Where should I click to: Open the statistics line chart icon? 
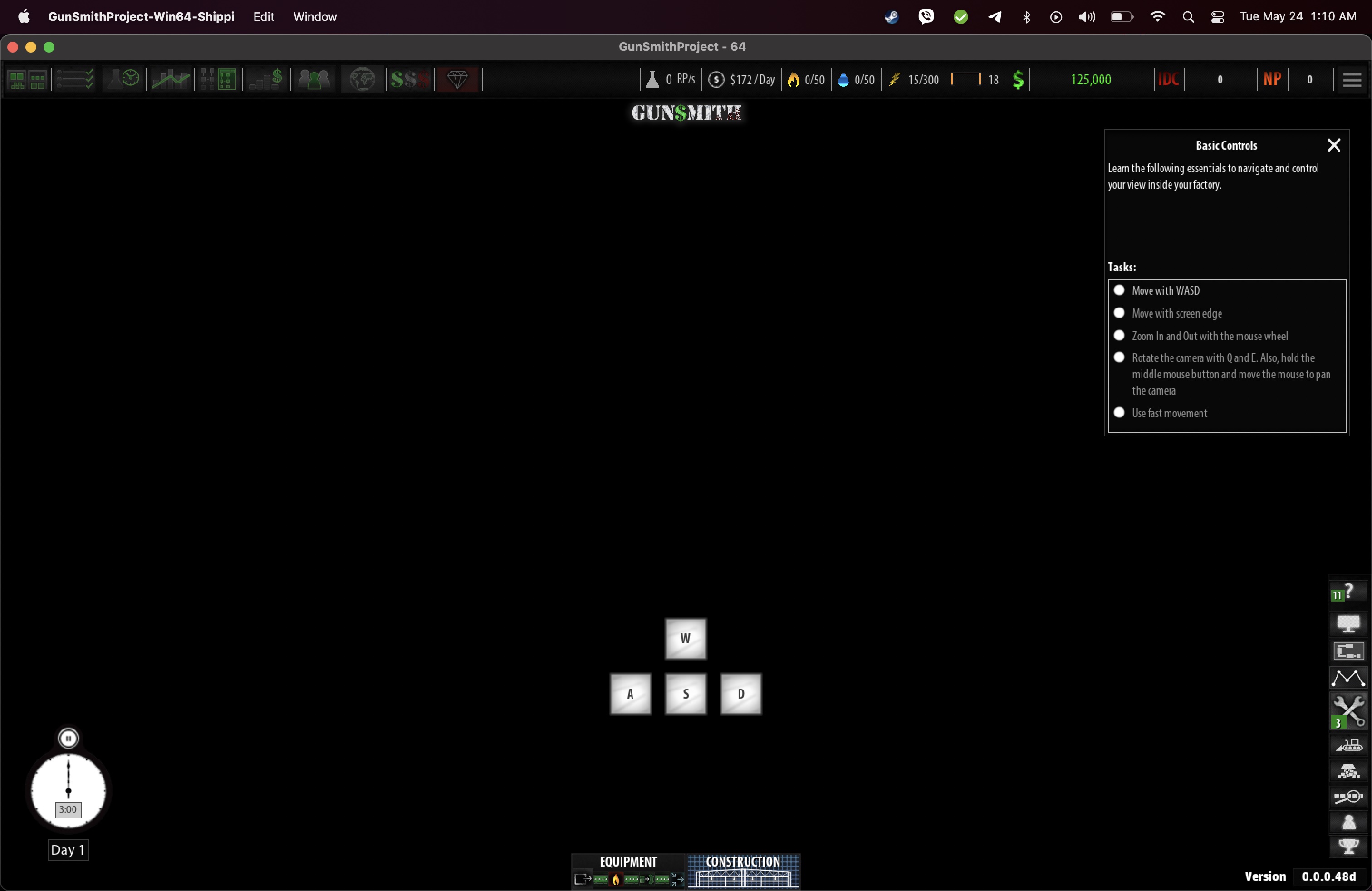coord(171,79)
